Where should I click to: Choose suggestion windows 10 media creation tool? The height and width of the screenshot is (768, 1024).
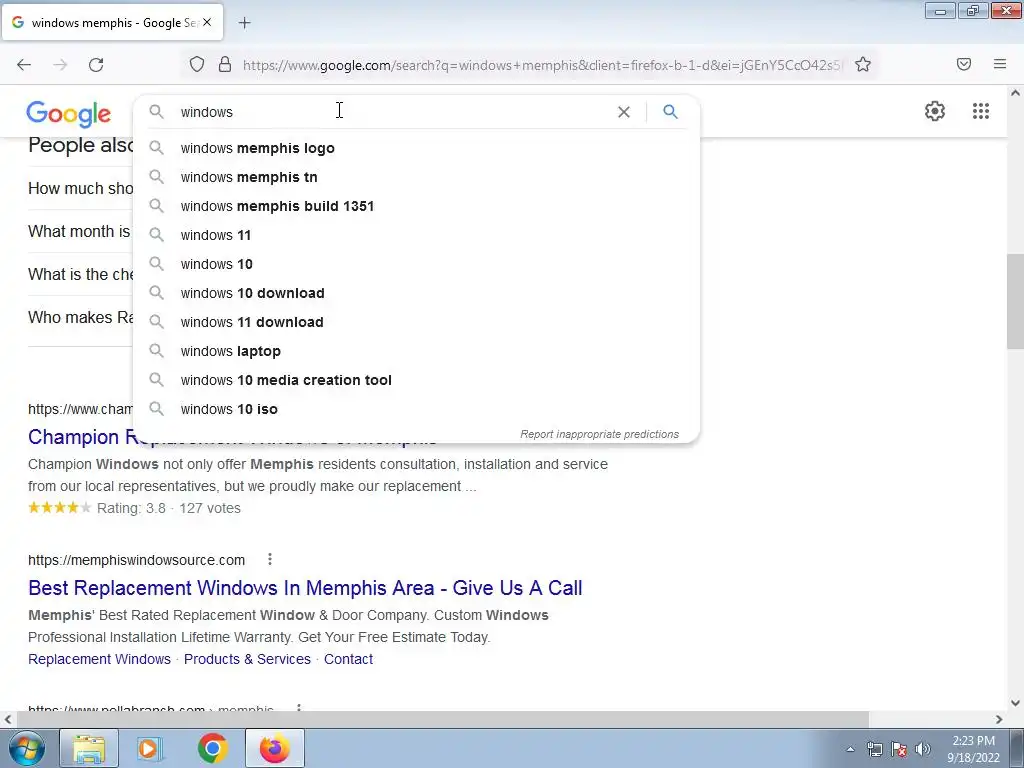coord(416,380)
